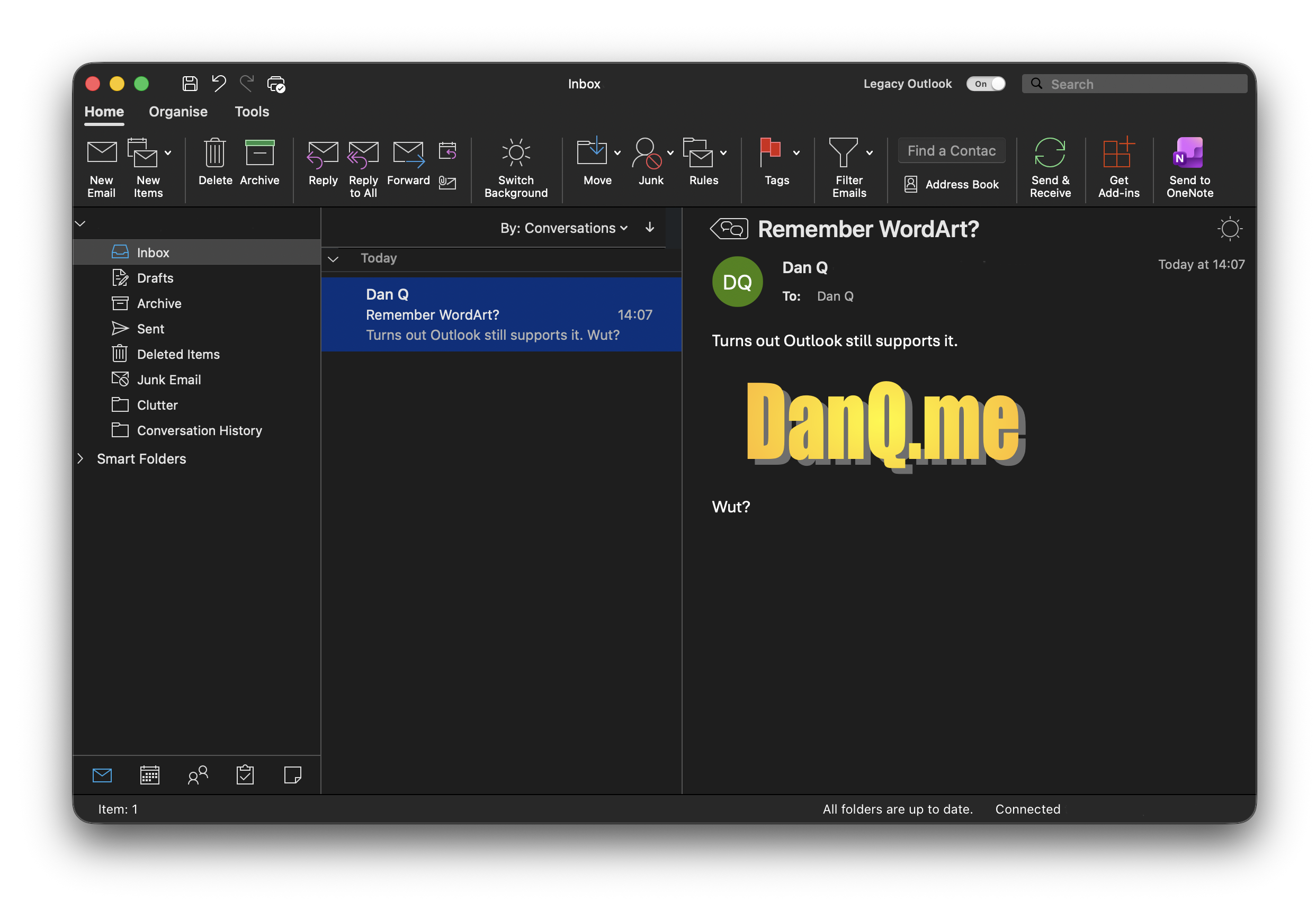Click the Undo icon
The width and height of the screenshot is (1316, 902).
pos(219,83)
